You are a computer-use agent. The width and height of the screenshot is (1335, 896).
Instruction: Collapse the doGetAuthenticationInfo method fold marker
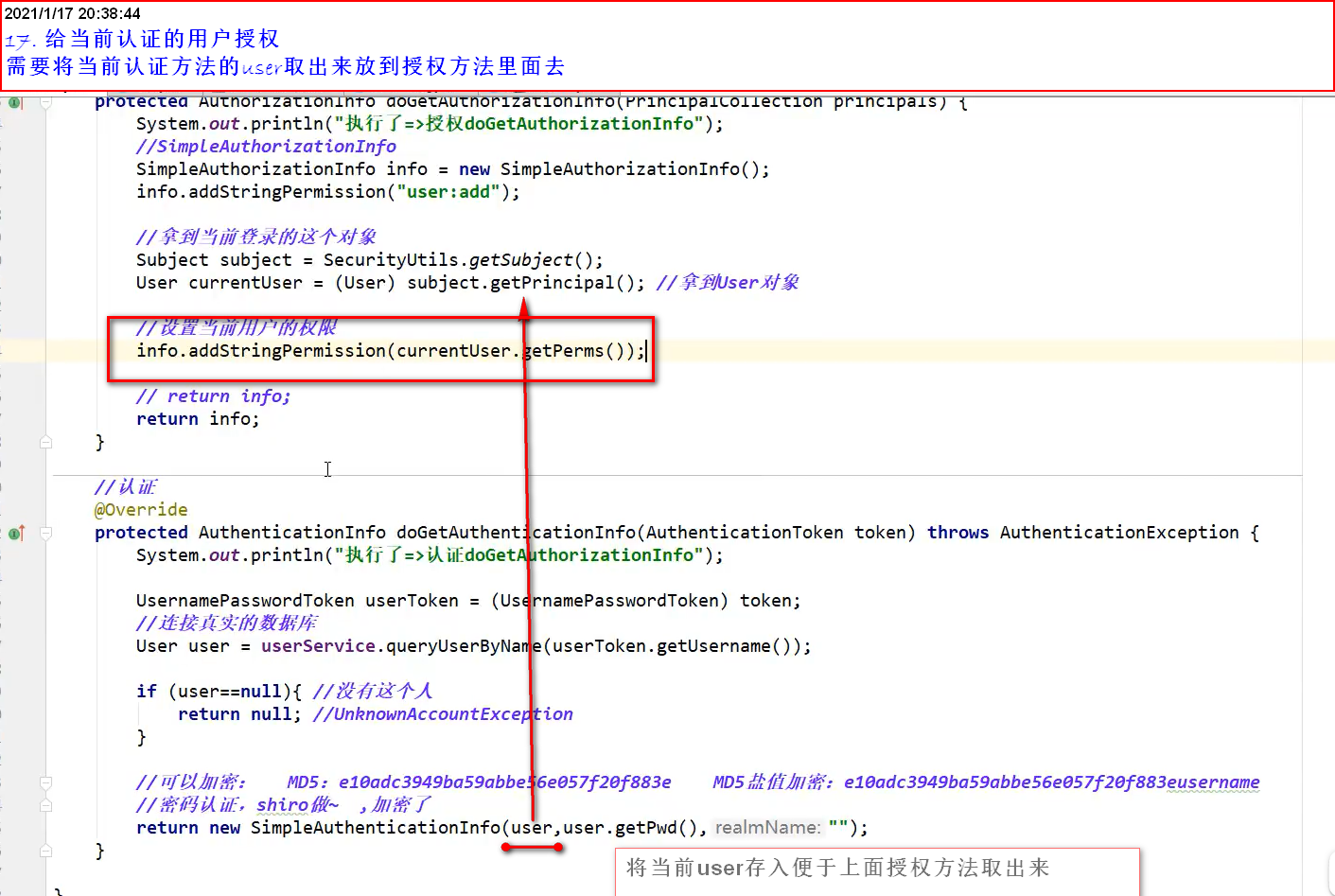pyautogui.click(x=45, y=534)
